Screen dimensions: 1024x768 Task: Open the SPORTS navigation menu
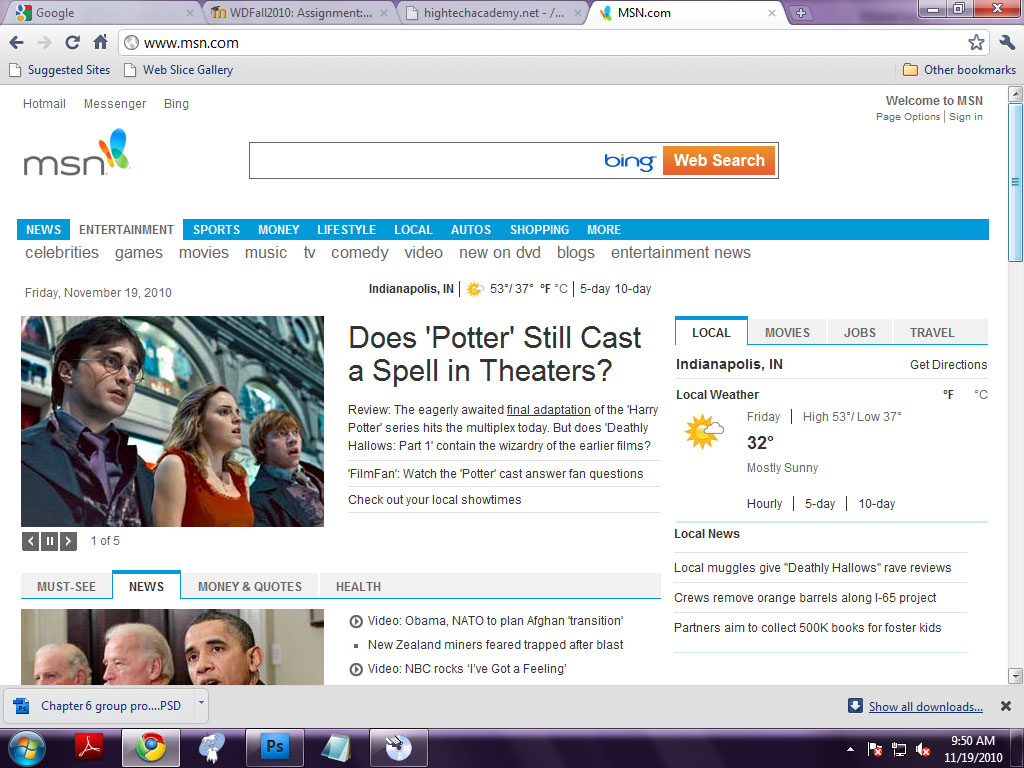coord(216,230)
